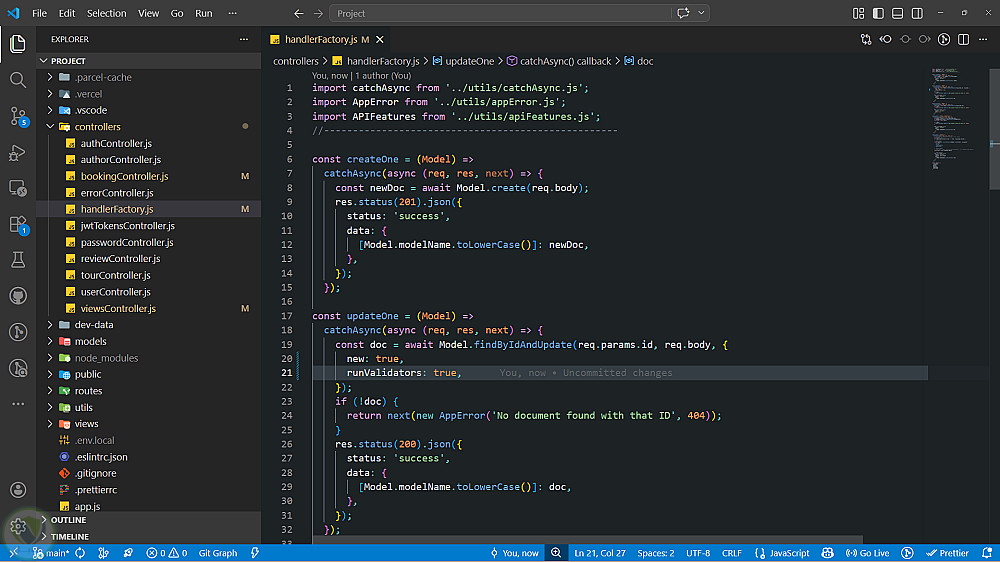Toggle Primary Side Bar visibility

coord(878,14)
